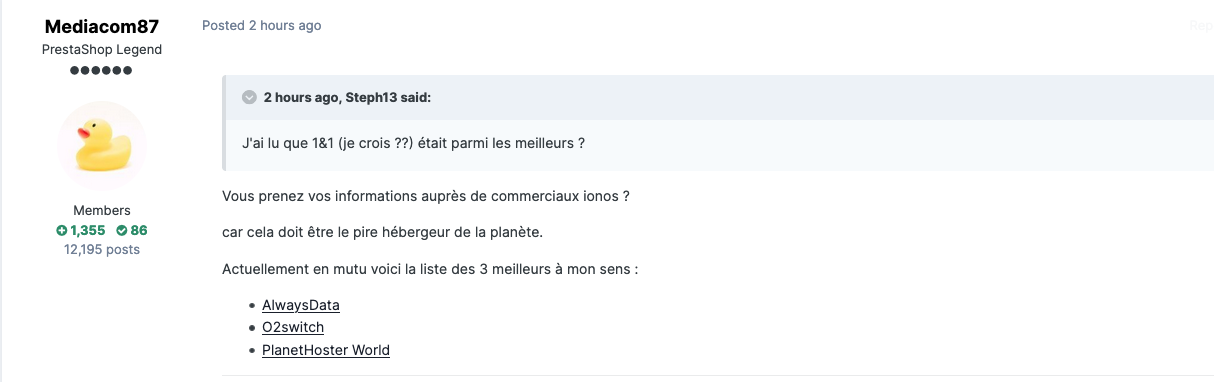Open the yellow duck avatar profile picture
Screen dimensions: 1214x382
(x=101, y=145)
